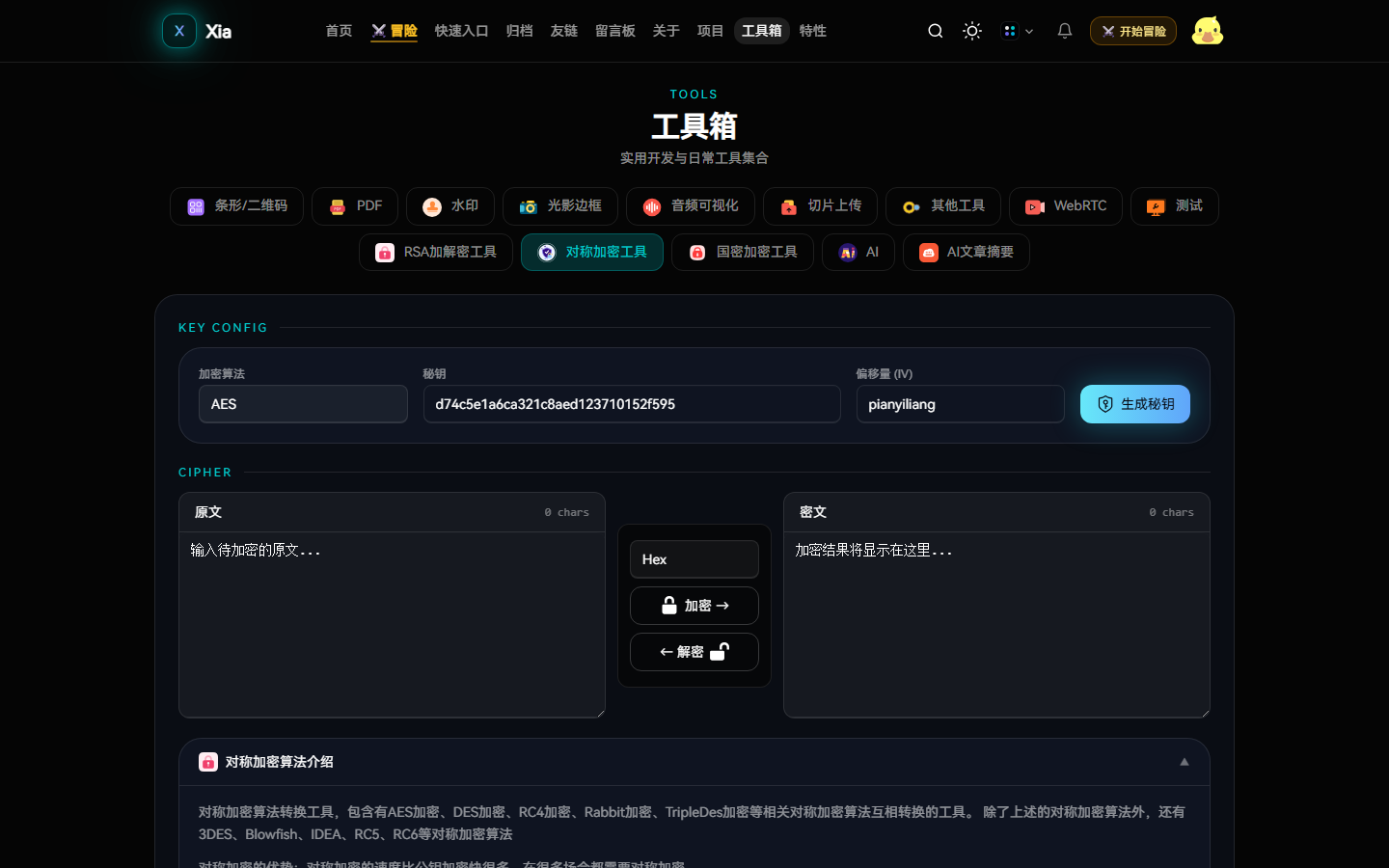The image size is (1389, 868).
Task: Select the PDF tool tab
Action: point(355,206)
